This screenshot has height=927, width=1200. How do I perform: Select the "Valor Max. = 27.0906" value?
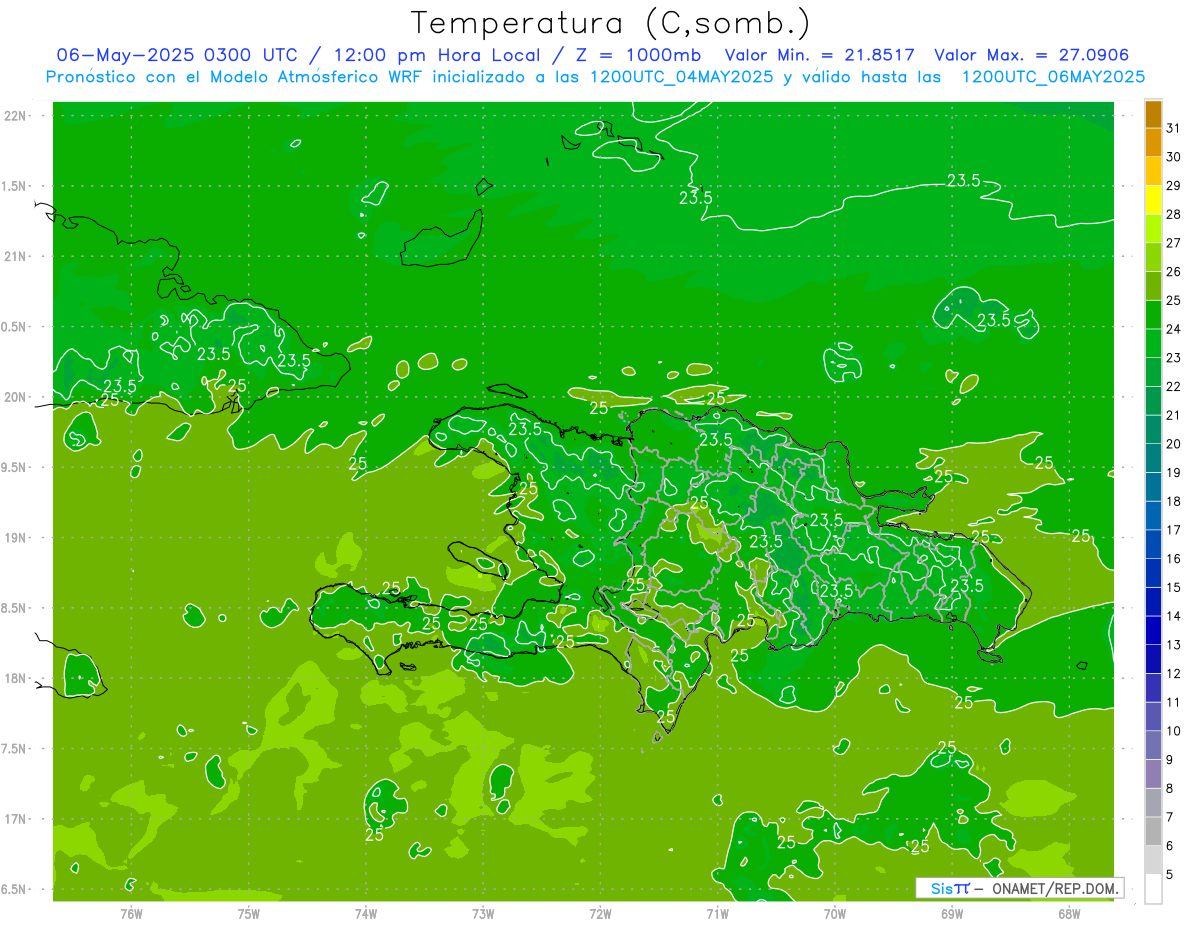1032,55
